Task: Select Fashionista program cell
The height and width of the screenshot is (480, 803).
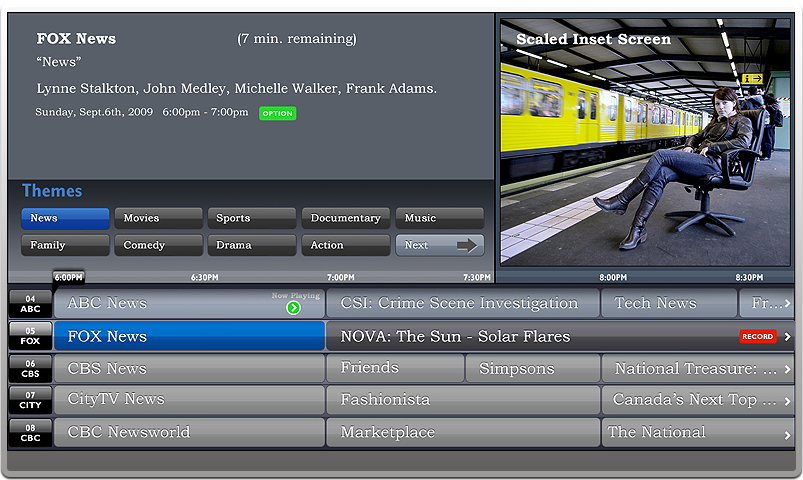Action: click(463, 400)
